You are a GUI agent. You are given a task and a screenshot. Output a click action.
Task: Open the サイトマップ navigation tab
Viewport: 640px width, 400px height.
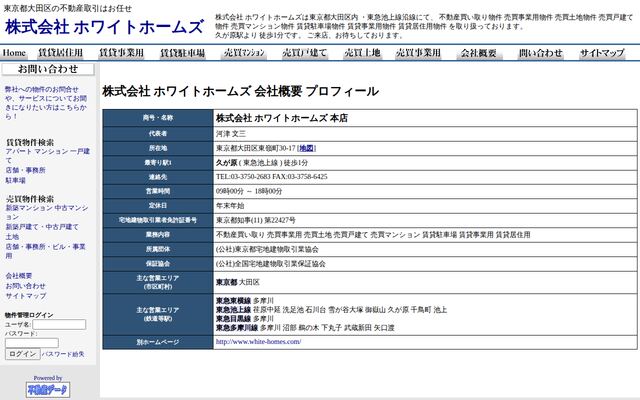click(602, 53)
